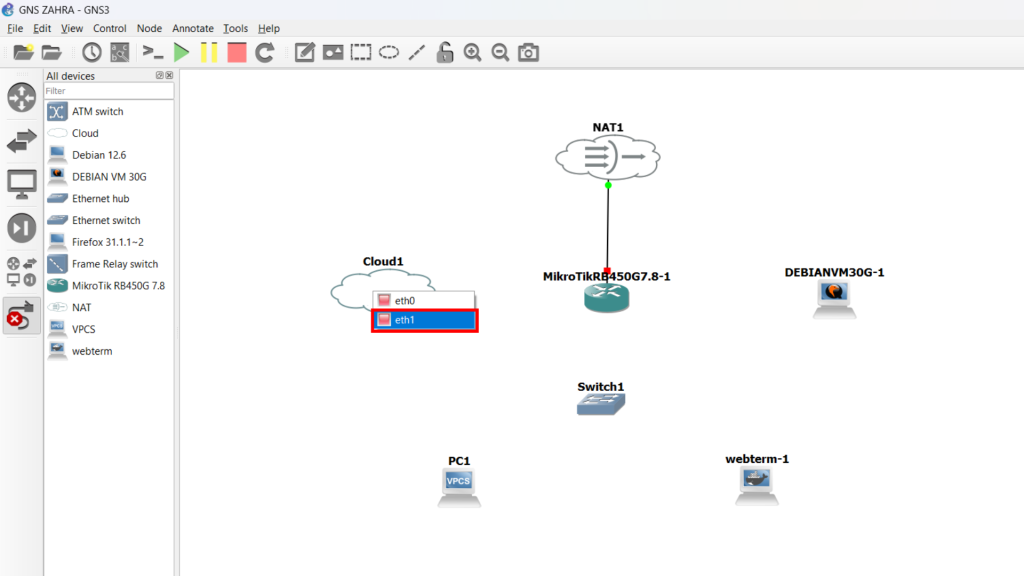This screenshot has height=576, width=1024.
Task: Open console to all devices
Action: point(152,53)
